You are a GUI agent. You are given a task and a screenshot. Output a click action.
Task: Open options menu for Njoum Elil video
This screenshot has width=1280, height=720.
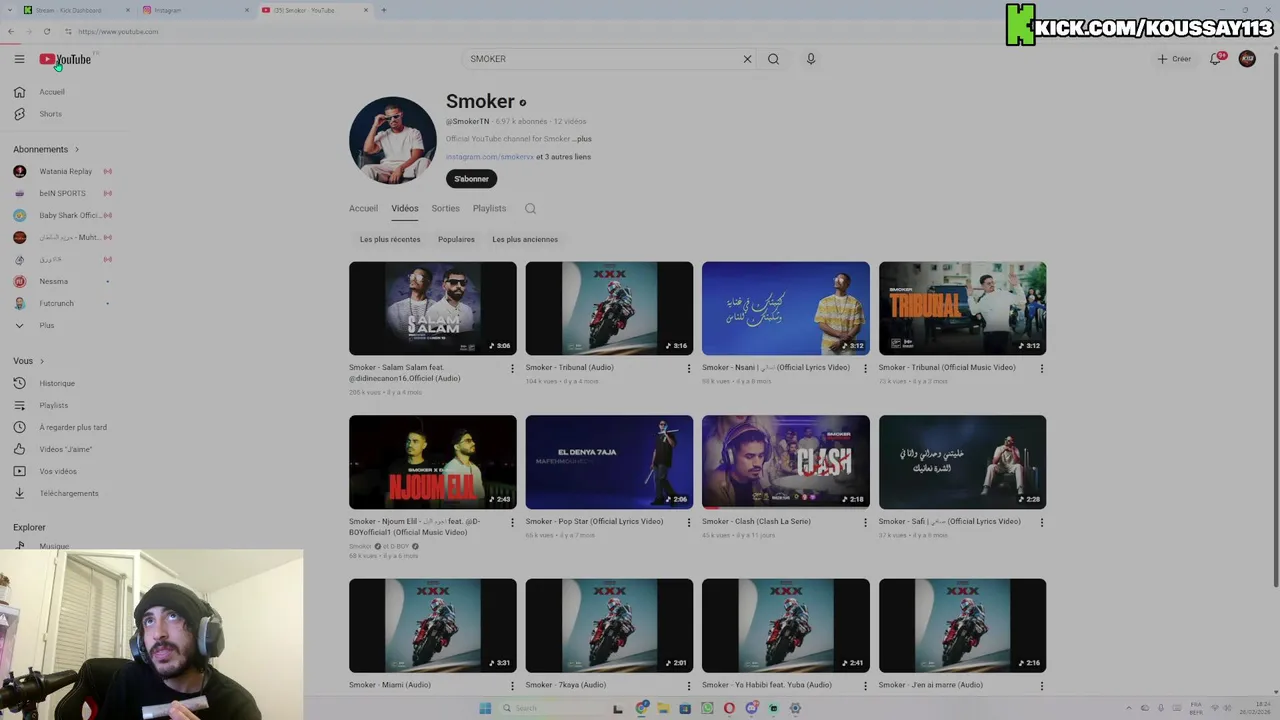(512, 522)
